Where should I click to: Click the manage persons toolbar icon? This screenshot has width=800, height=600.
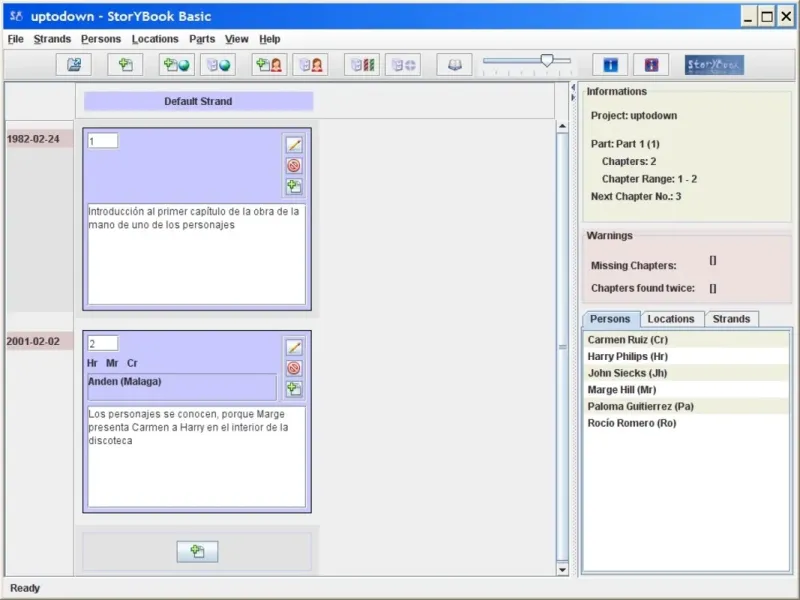(x=310, y=65)
